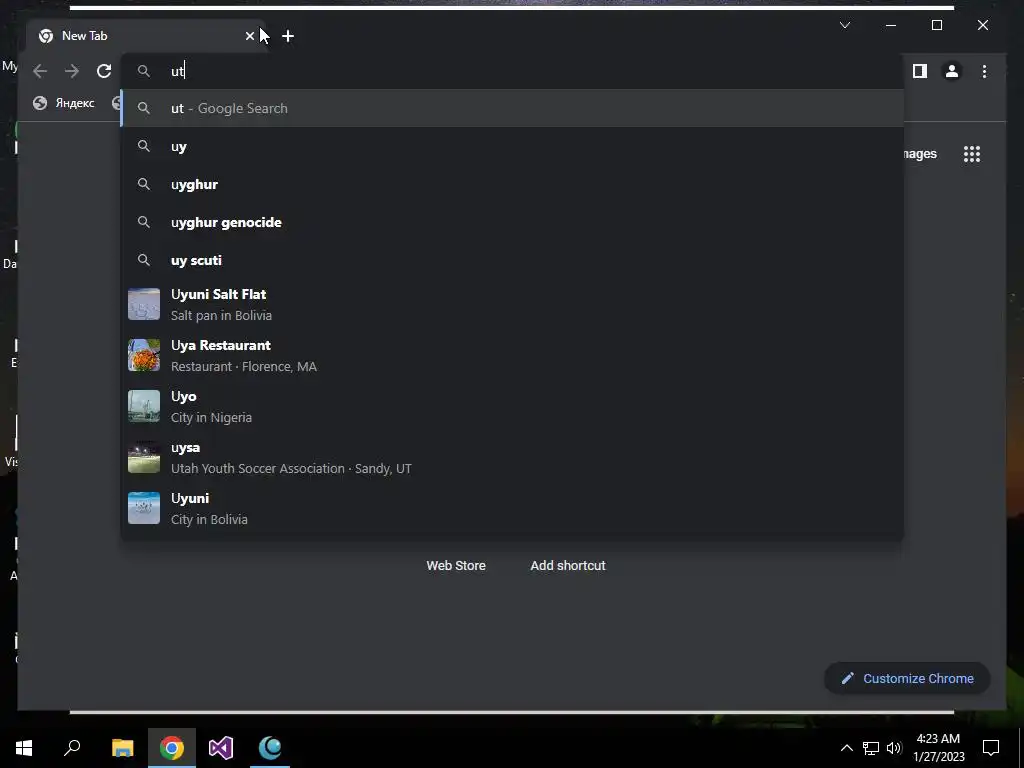Open the Windows Start menu

(x=24, y=748)
